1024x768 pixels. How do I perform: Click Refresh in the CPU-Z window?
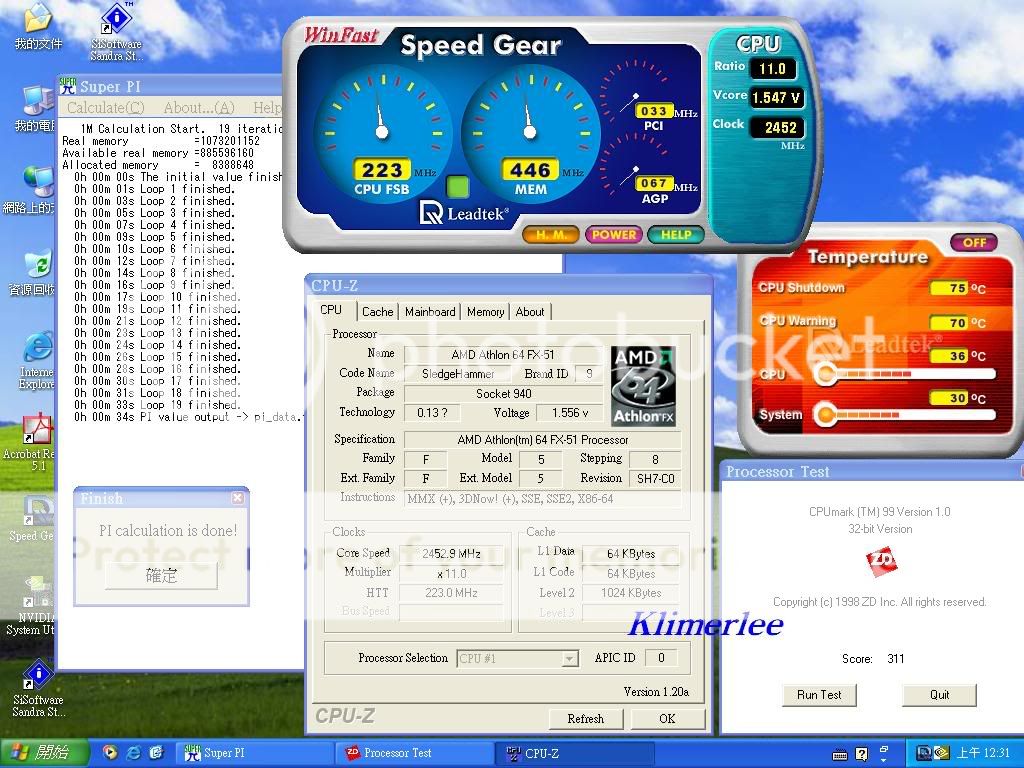pos(586,718)
